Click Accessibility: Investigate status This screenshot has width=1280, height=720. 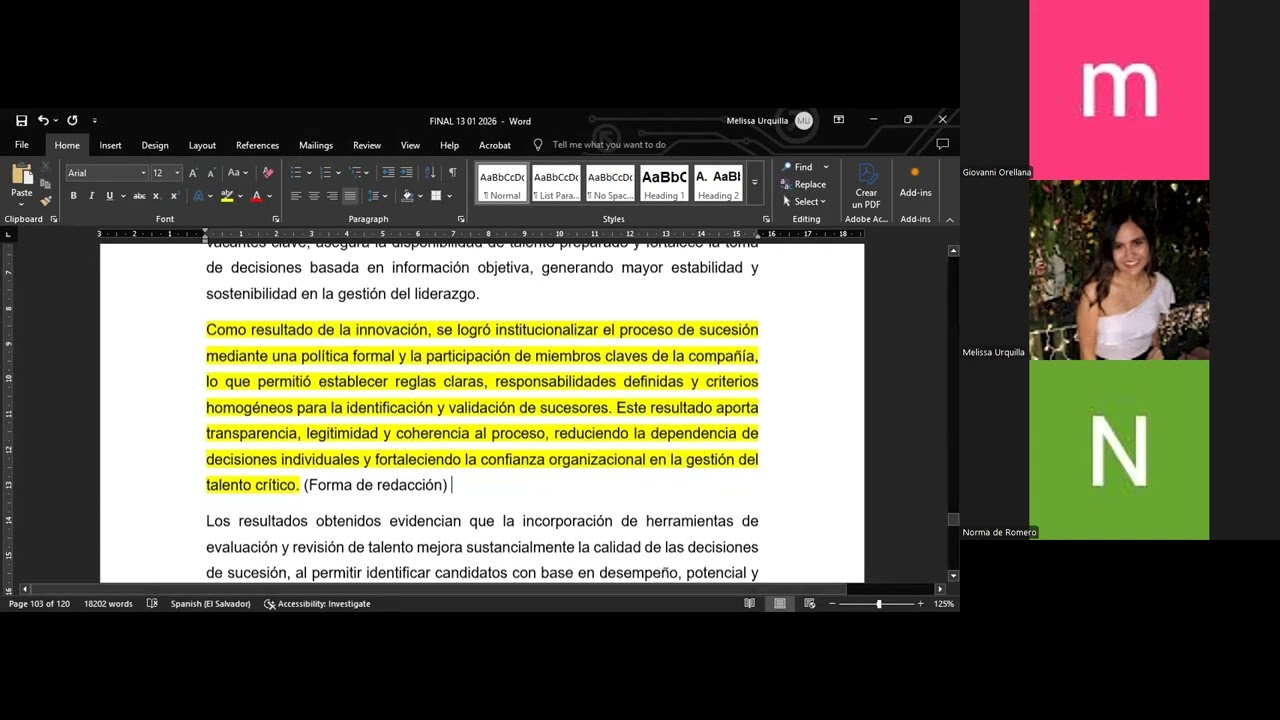coord(317,604)
